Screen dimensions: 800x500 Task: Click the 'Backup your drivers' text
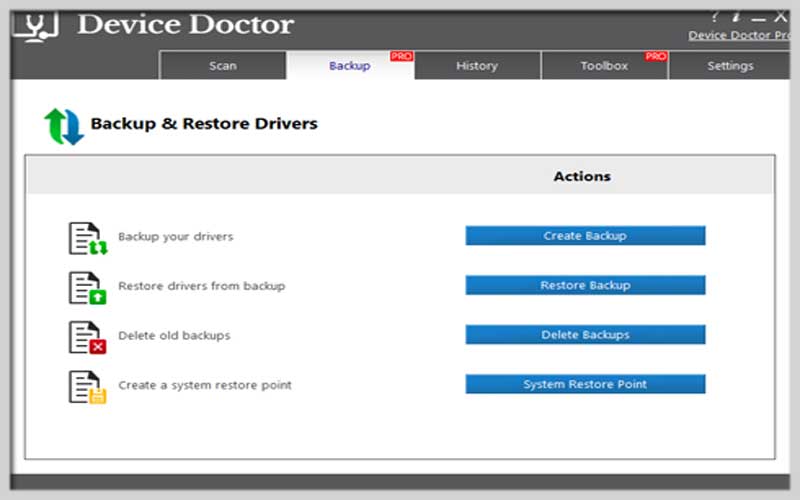pyautogui.click(x=176, y=237)
